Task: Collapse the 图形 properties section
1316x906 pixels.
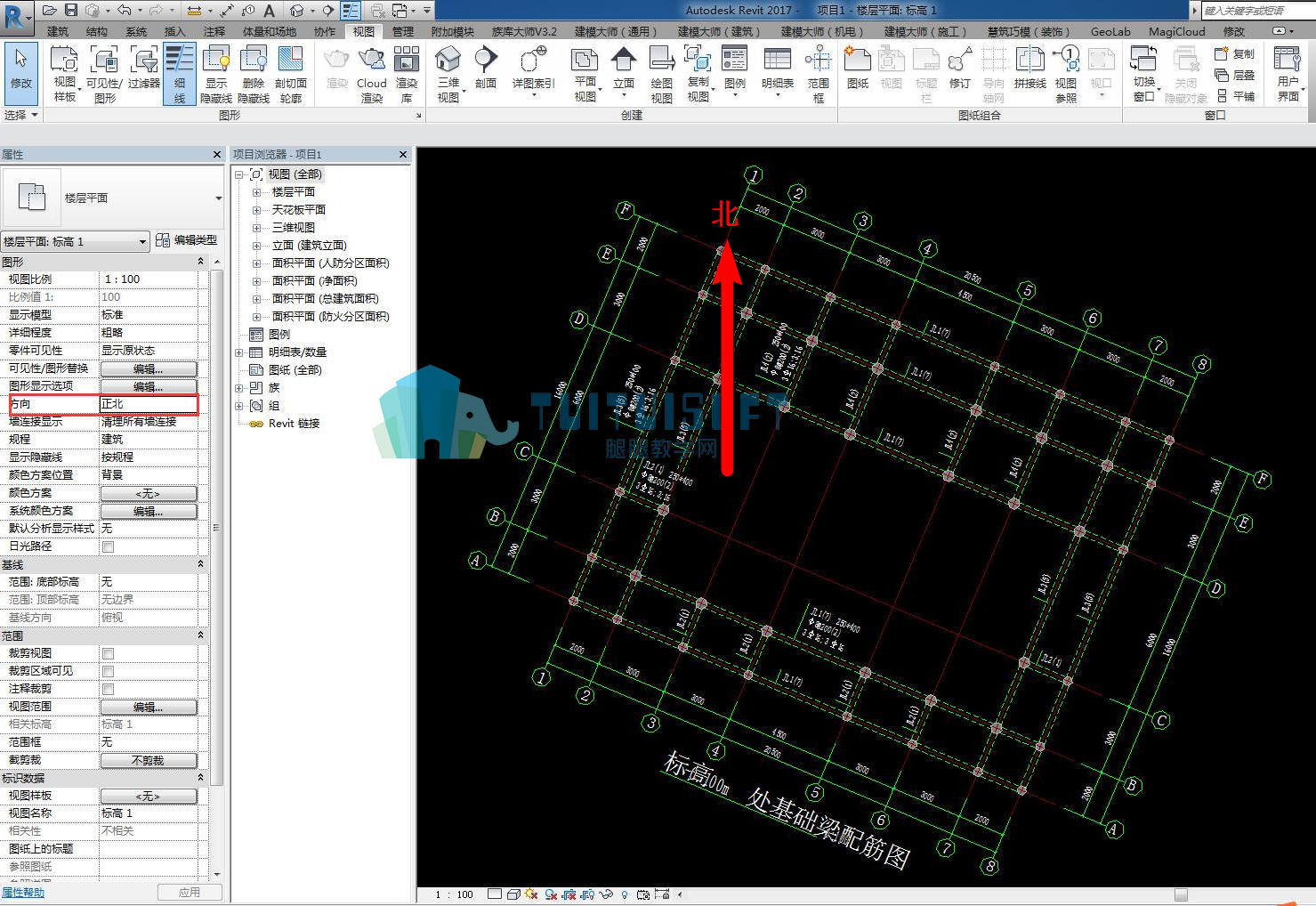Action: tap(200, 262)
